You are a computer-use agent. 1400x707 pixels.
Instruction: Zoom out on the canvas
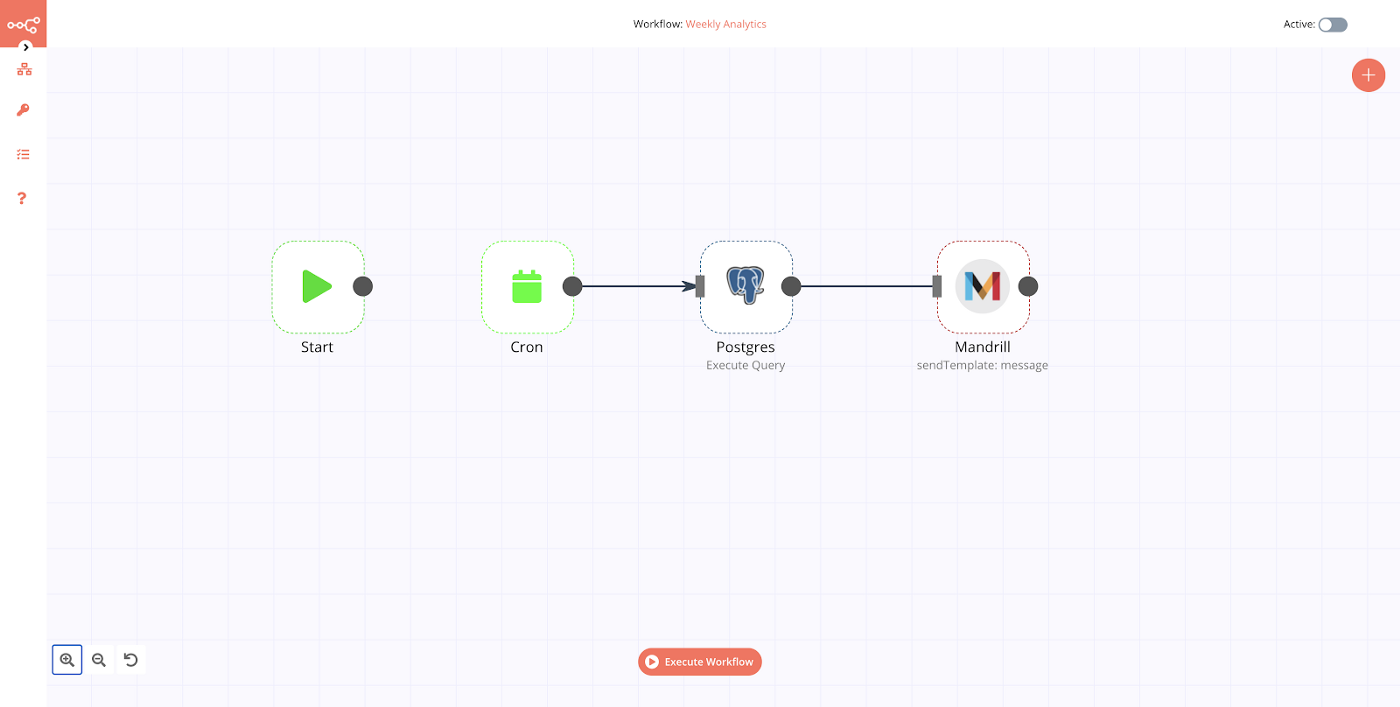[99, 660]
